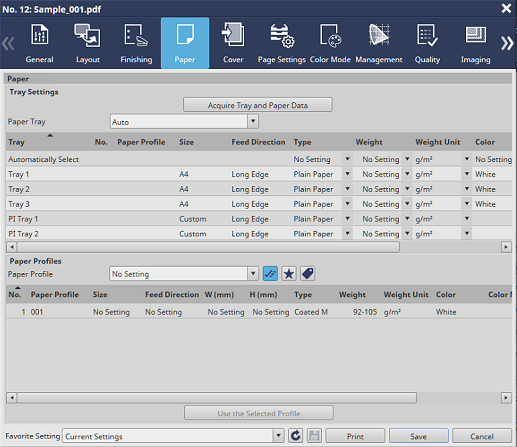Click the star favorite profiles filter icon

(289, 274)
